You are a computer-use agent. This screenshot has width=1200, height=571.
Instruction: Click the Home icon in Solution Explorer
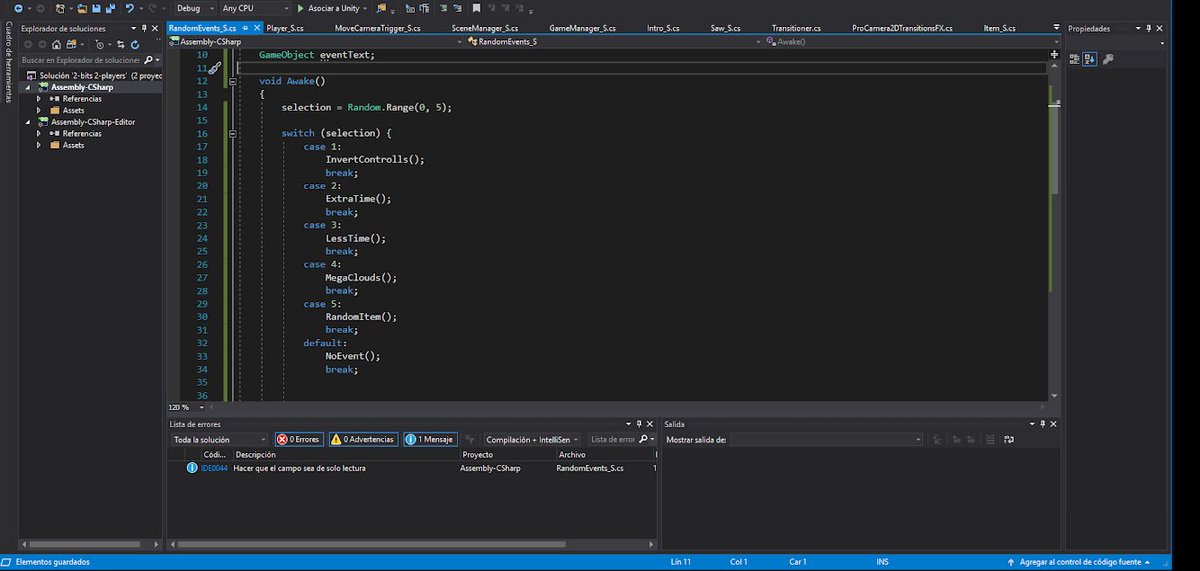pos(56,45)
